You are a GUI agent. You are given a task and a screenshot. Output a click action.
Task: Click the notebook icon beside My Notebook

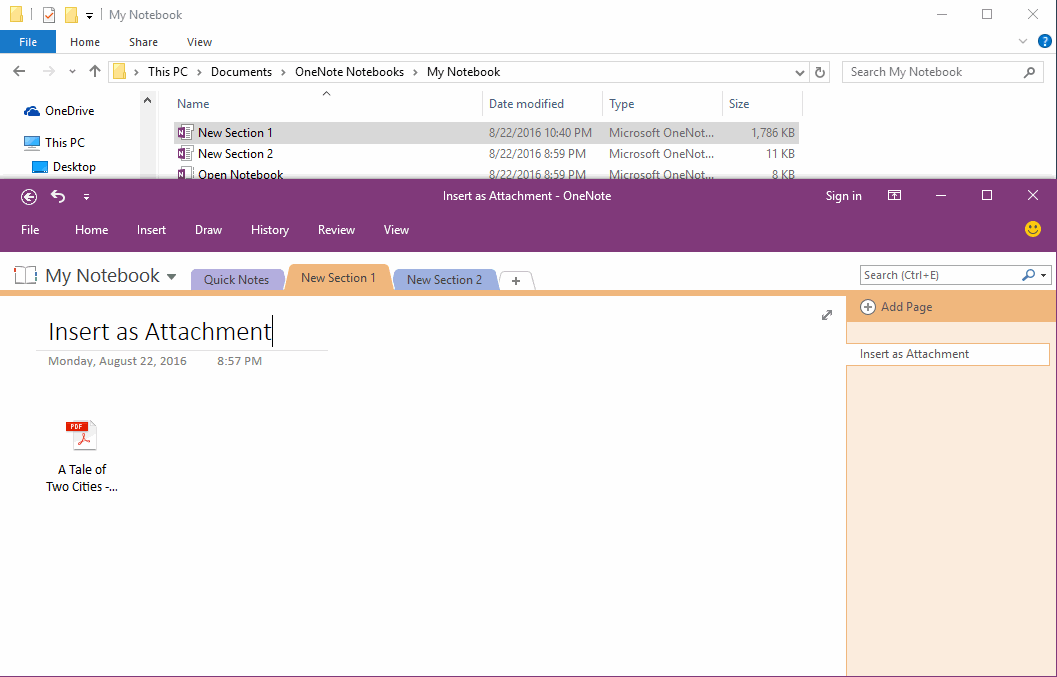(26, 275)
